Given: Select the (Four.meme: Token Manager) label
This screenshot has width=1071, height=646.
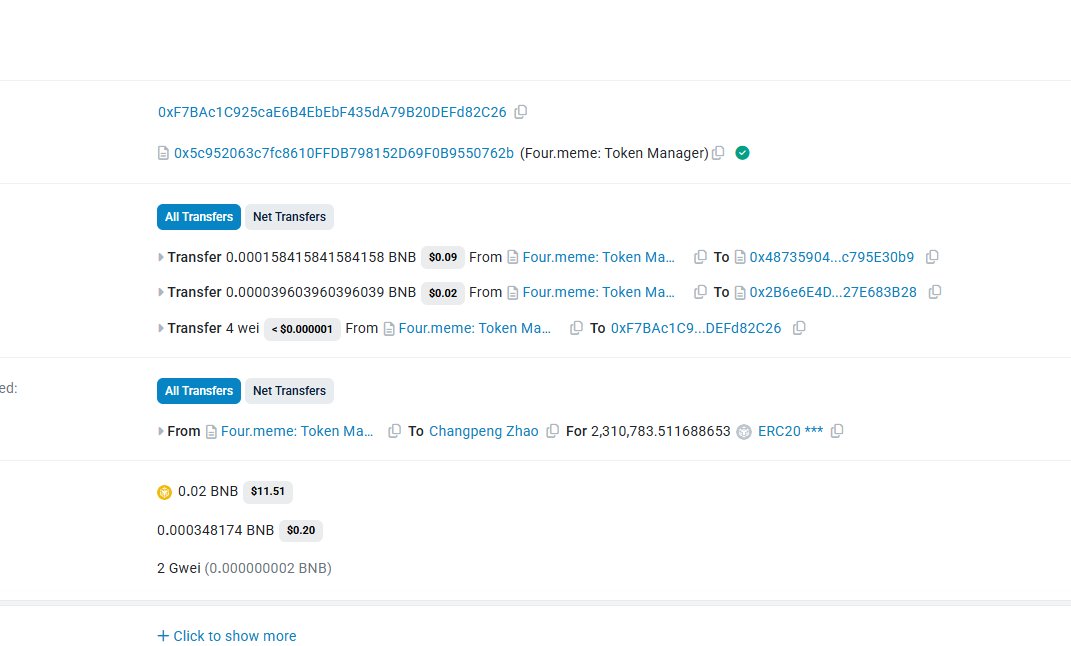Looking at the screenshot, I should [x=614, y=153].
